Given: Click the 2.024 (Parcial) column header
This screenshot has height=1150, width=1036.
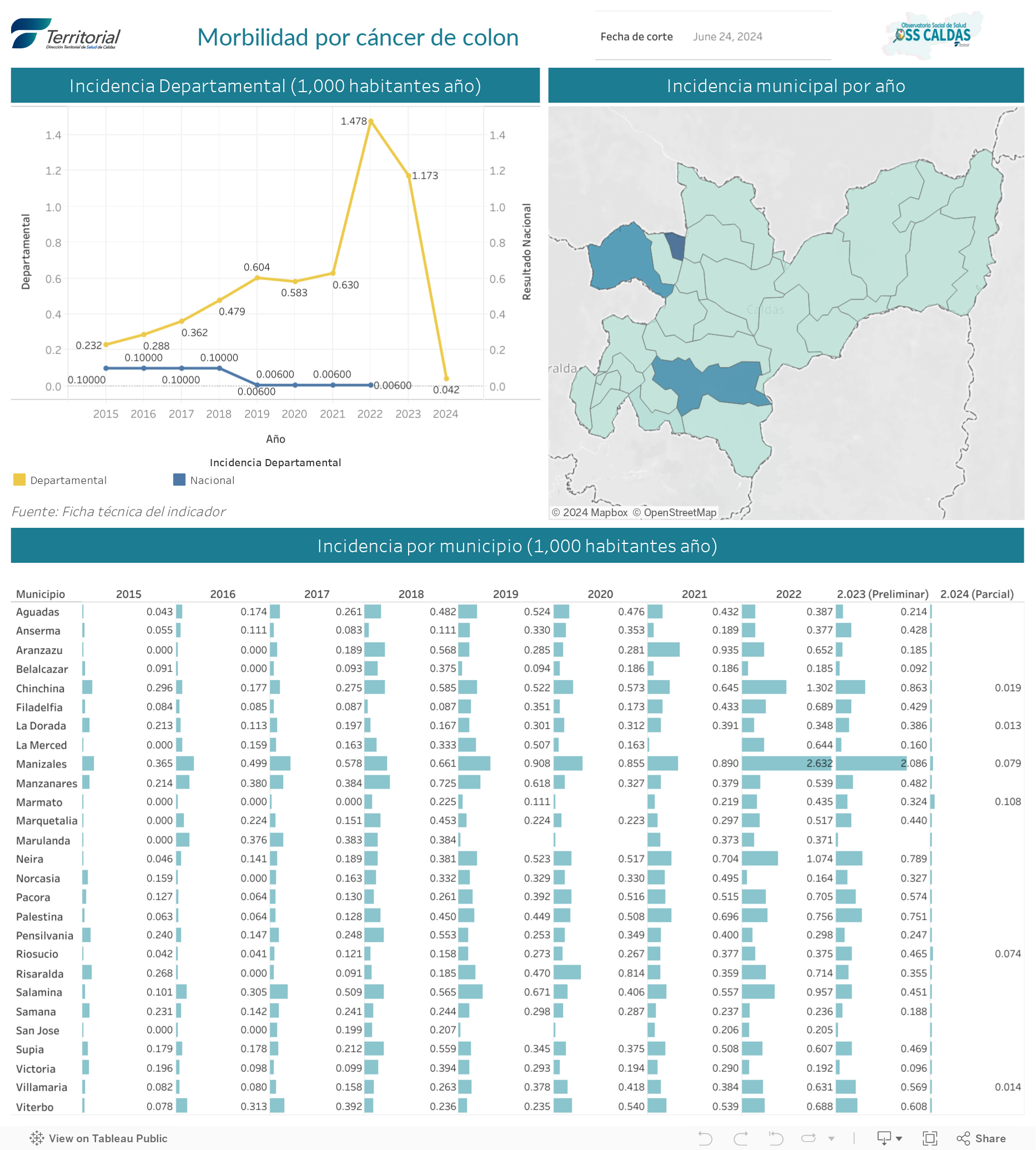Looking at the screenshot, I should point(977,593).
